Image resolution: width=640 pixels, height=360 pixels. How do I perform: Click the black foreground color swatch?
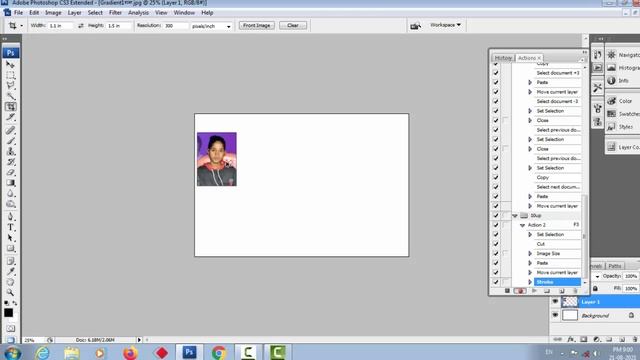pos(8,313)
